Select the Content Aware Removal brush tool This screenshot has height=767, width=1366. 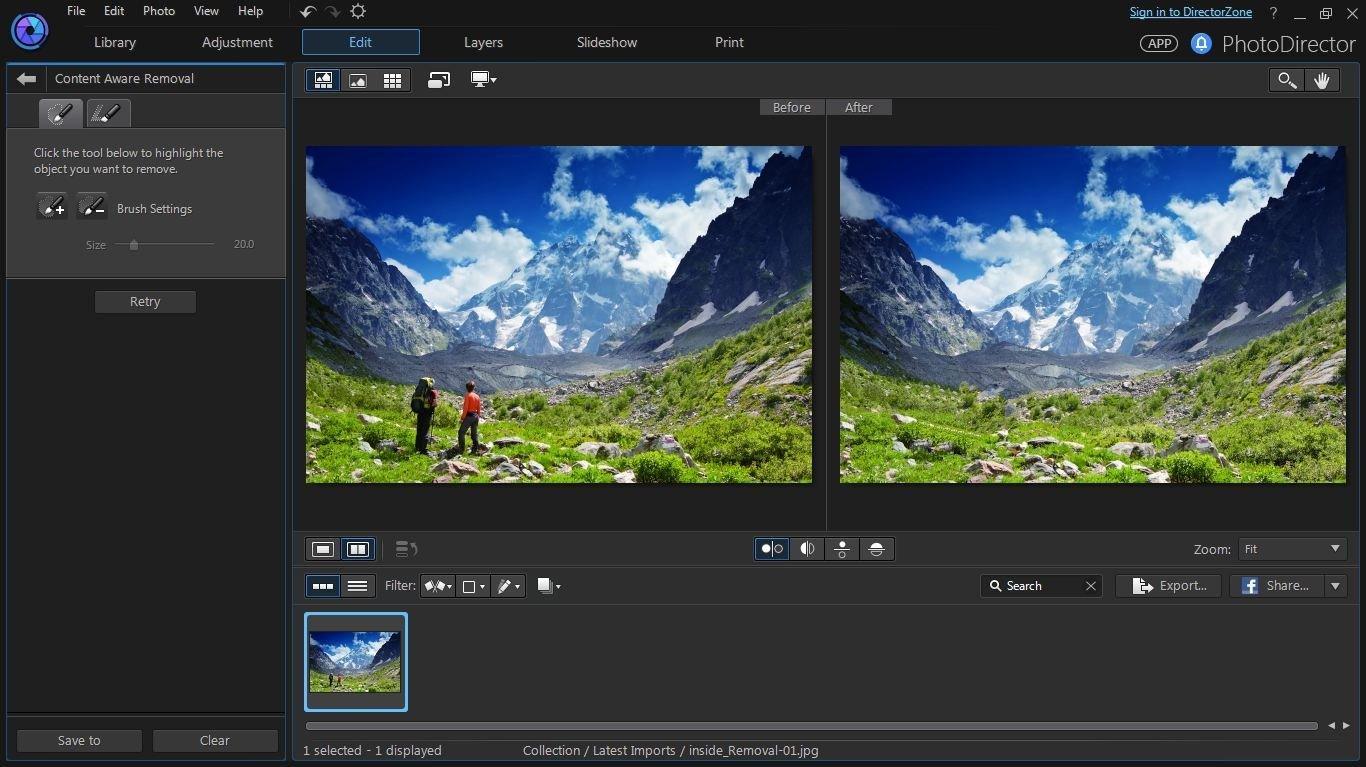point(60,113)
